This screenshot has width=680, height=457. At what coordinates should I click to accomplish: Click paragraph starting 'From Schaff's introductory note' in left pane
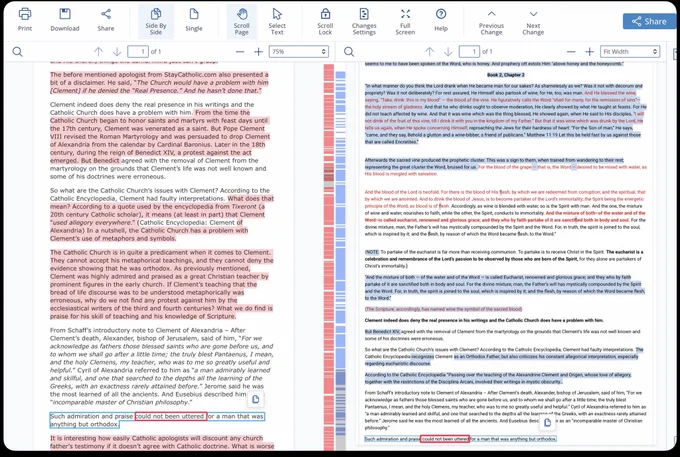pyautogui.click(x=161, y=366)
